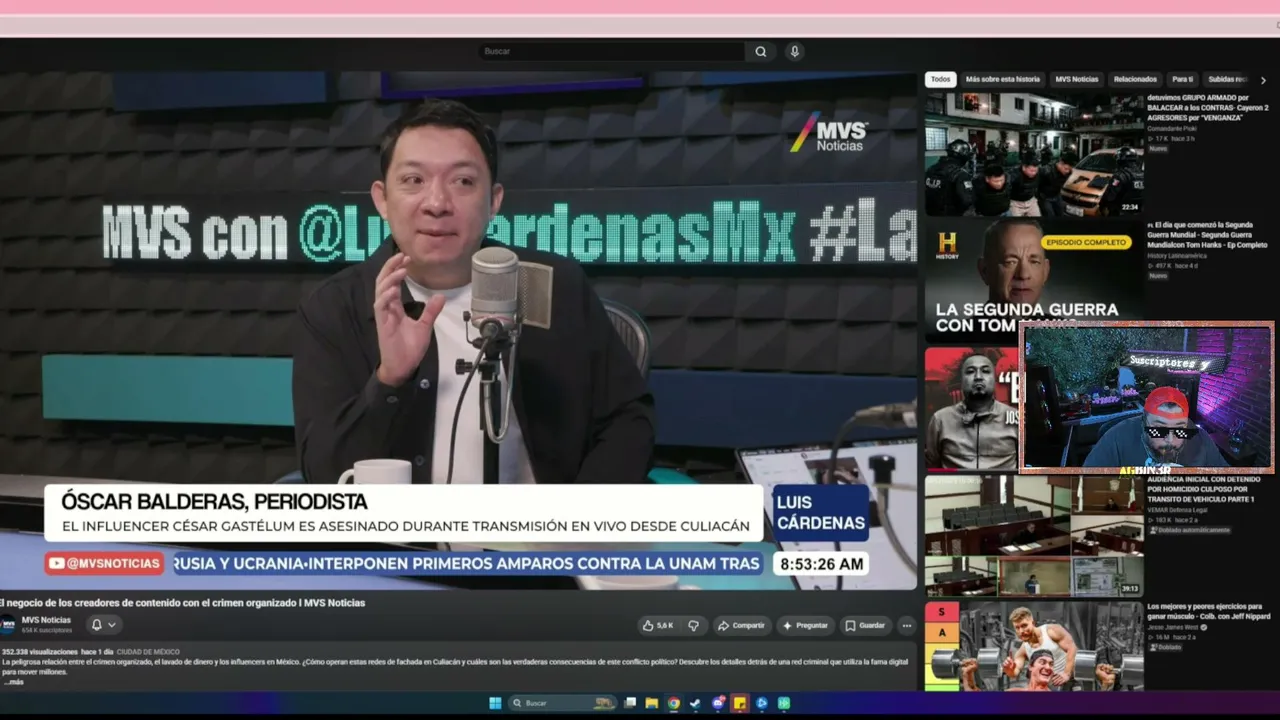The image size is (1280, 720).
Task: Open title 'AUDIENCIA INICIAL CON DETENIDO'
Action: pyautogui.click(x=1203, y=488)
